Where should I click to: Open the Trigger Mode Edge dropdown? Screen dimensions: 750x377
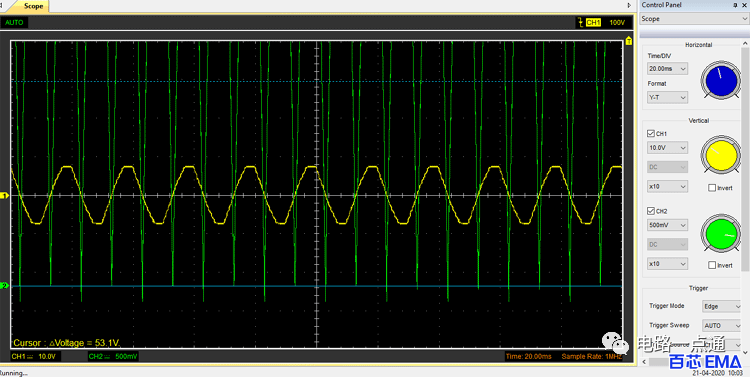(721, 306)
